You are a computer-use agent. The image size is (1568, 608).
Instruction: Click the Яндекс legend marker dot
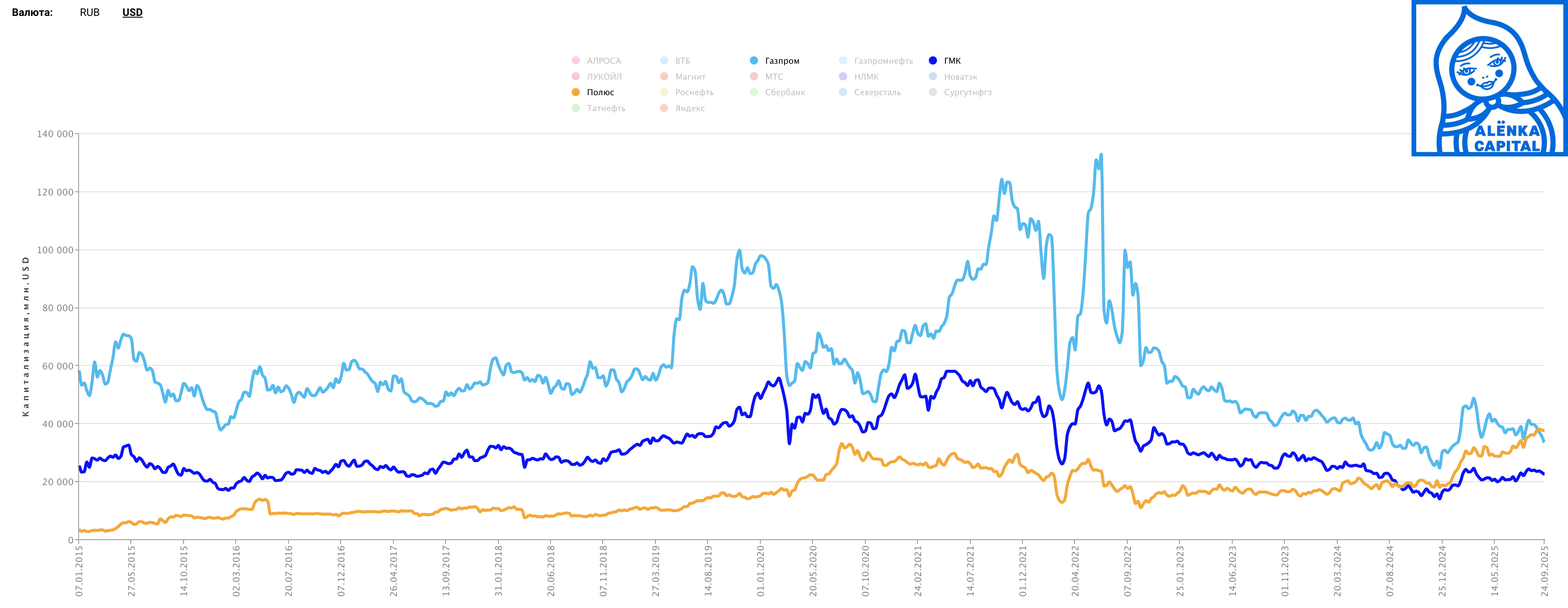[664, 108]
